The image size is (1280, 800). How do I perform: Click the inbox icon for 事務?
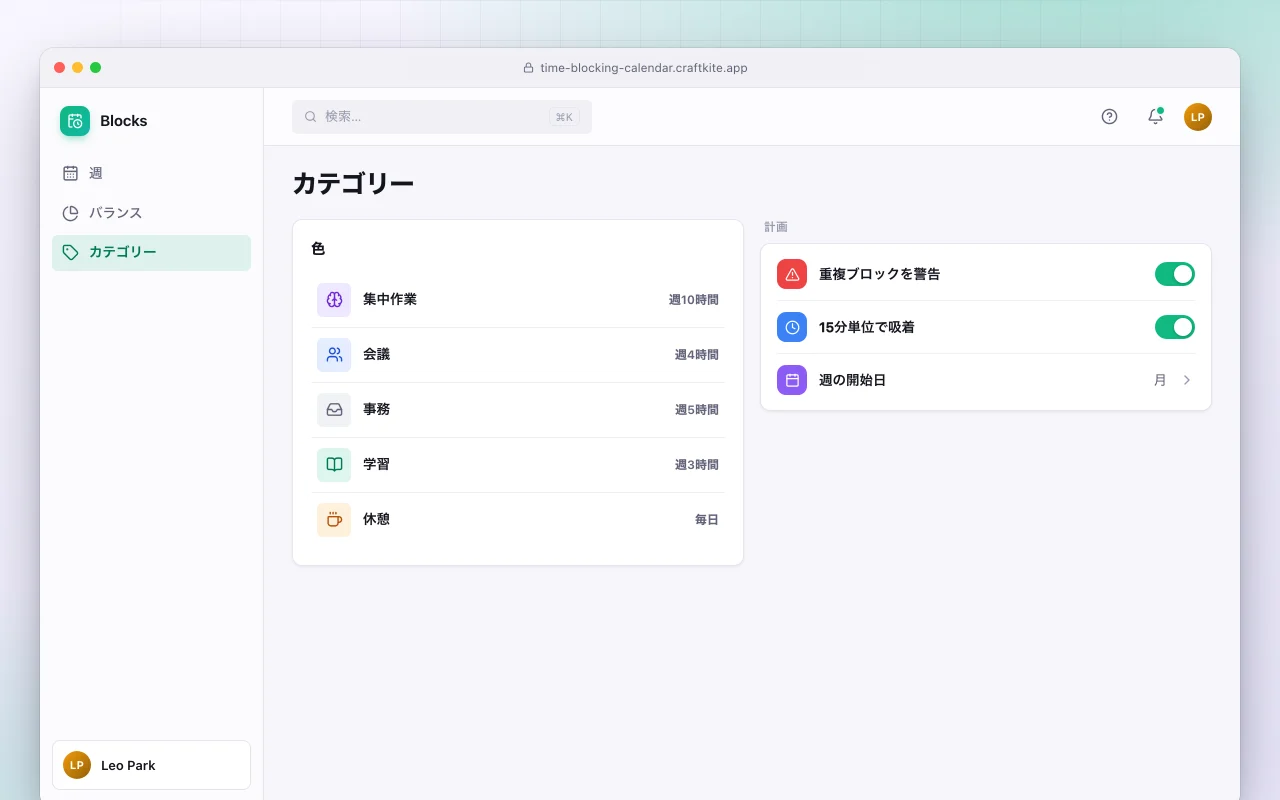coord(334,410)
